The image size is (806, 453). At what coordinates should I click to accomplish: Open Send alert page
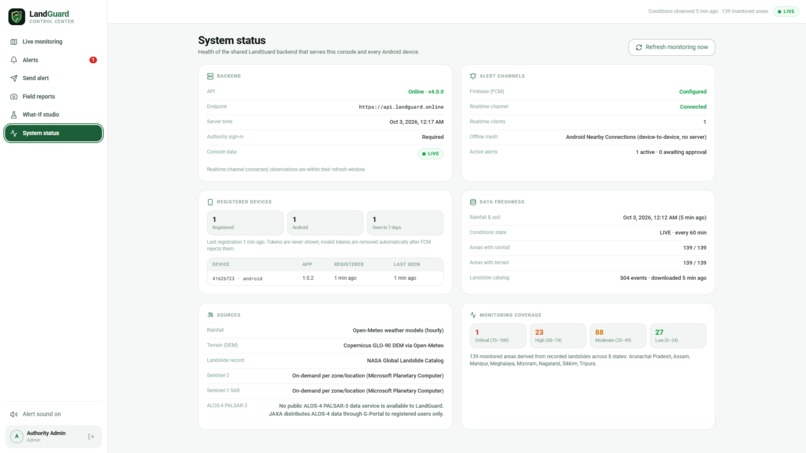53,78
